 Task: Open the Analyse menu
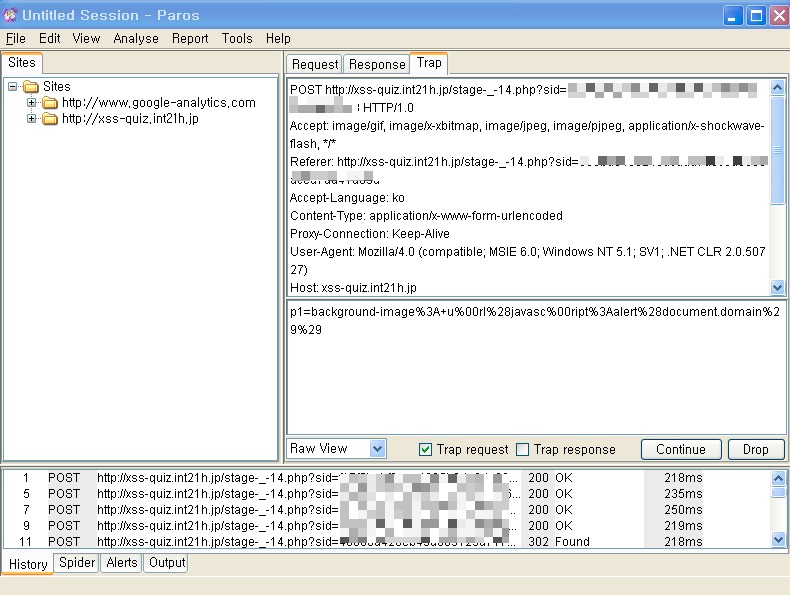pos(136,38)
